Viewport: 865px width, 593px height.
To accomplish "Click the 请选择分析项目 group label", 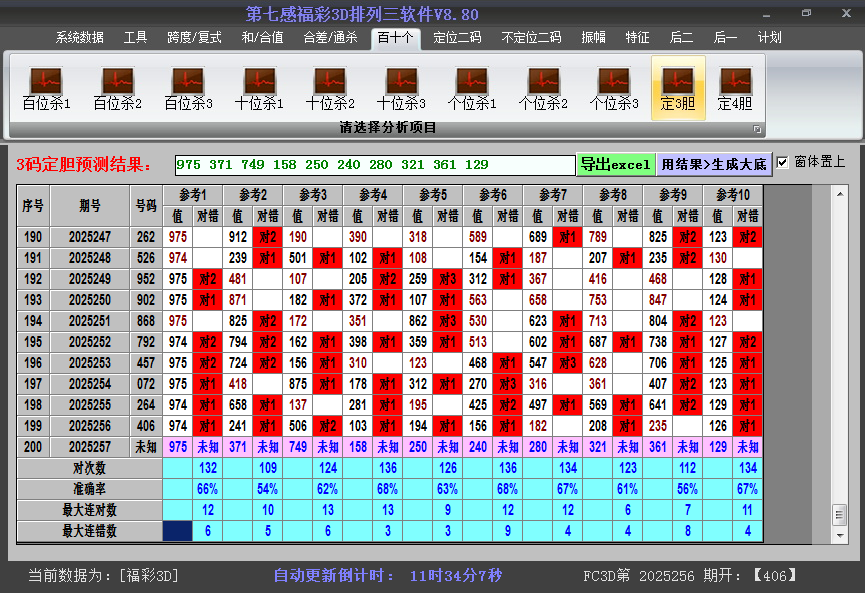I will 388,128.
